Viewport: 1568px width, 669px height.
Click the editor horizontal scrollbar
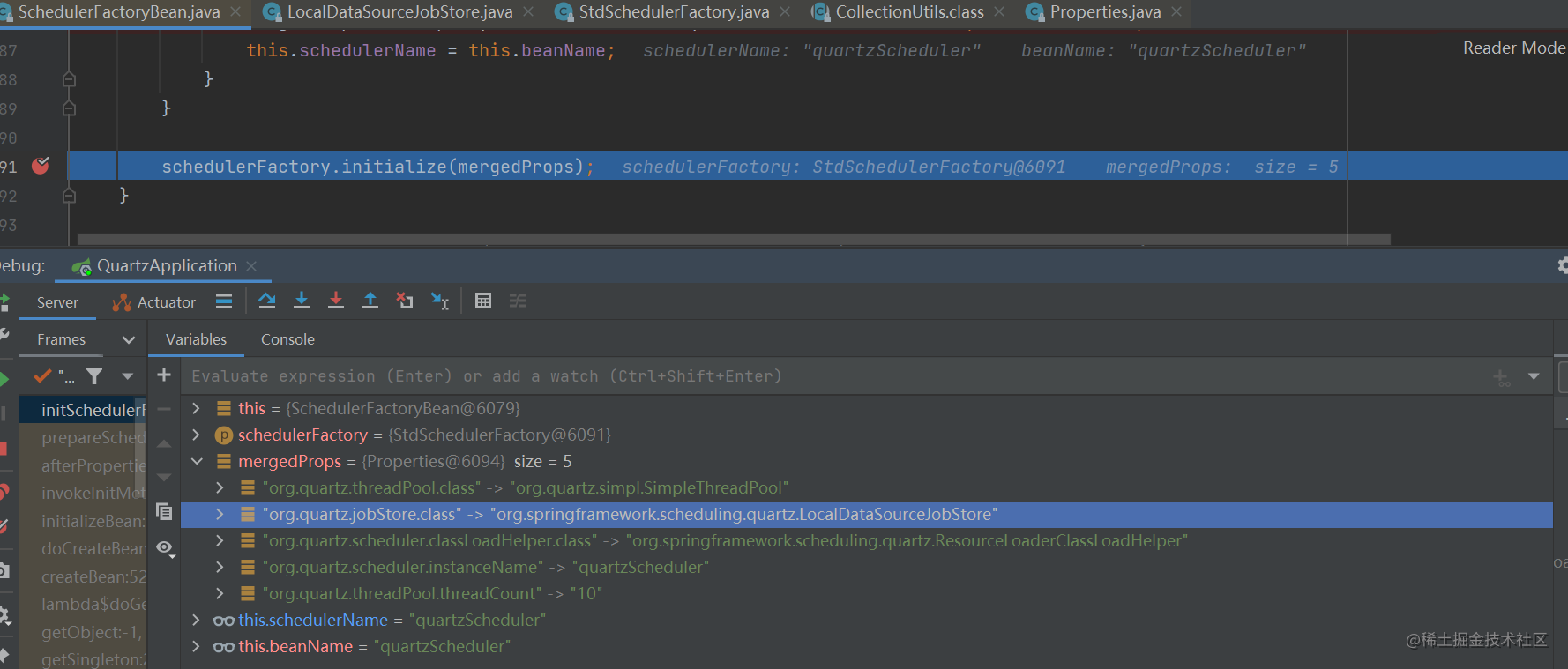tap(734, 240)
